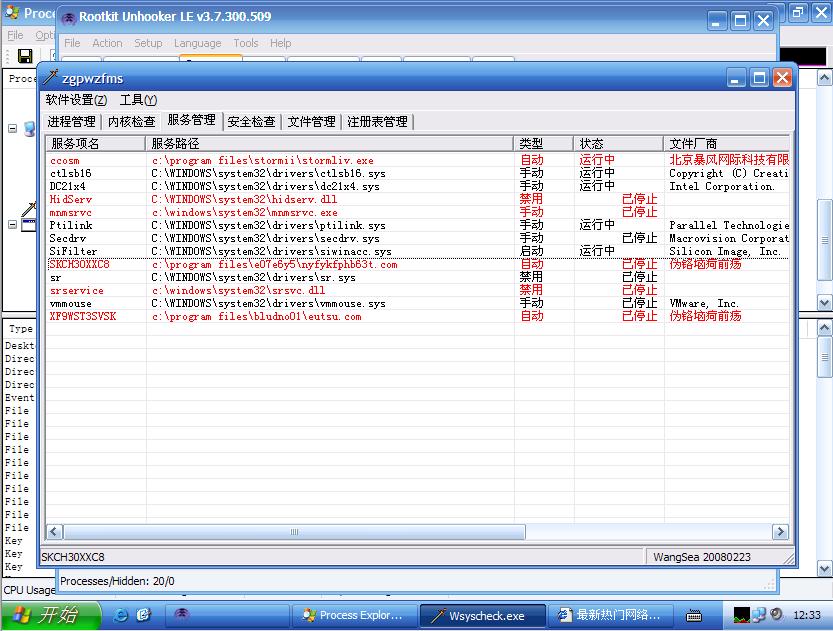Select the DC21x4 service row
The image size is (833, 631).
418,186
